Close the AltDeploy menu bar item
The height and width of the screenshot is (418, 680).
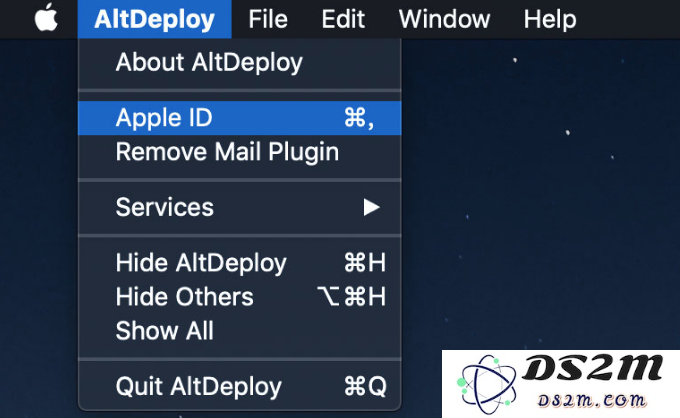(x=154, y=19)
